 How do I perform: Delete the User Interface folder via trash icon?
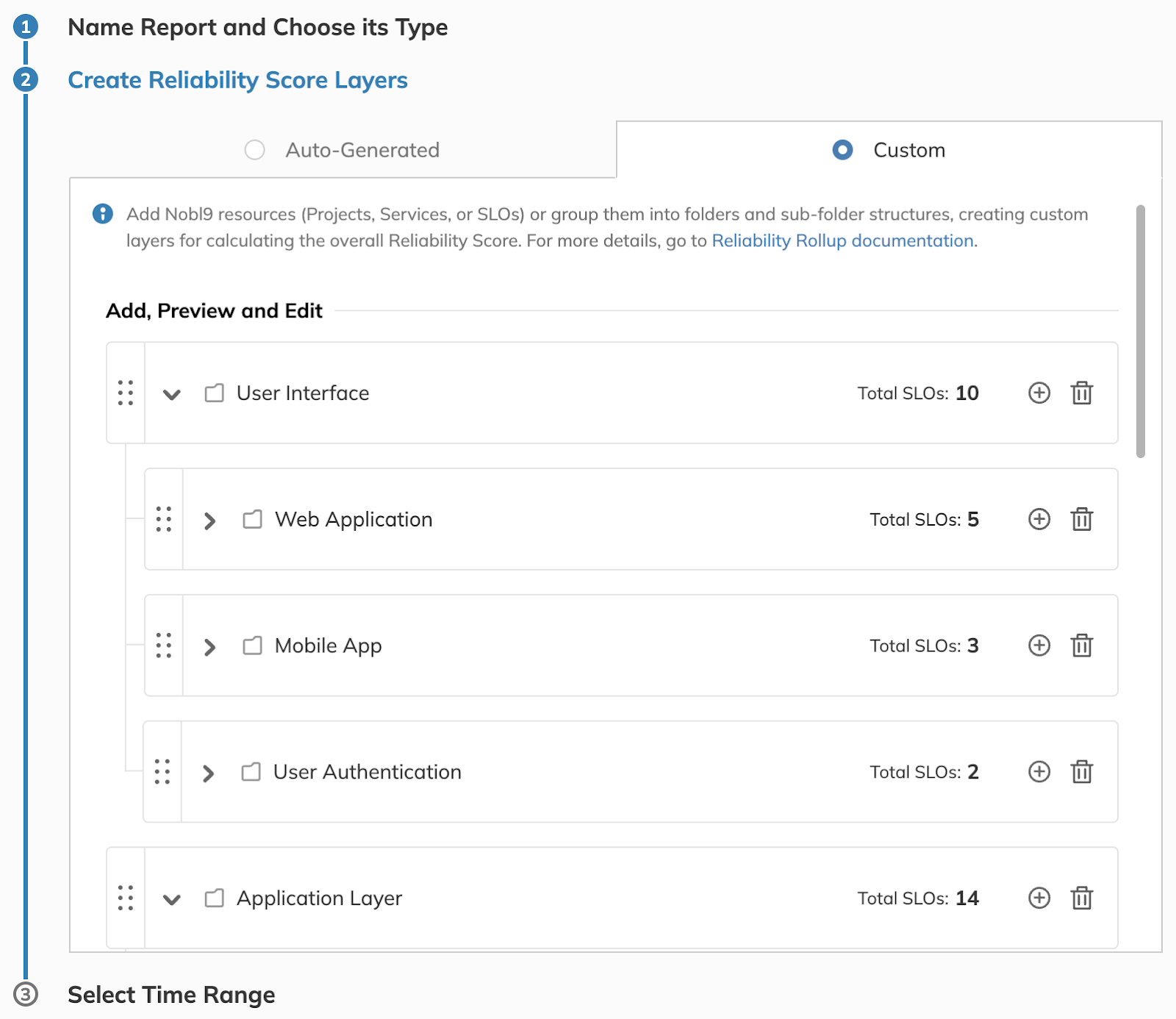[1081, 393]
